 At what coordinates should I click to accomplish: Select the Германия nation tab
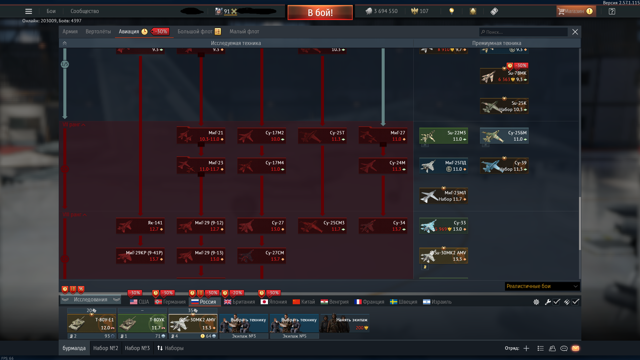point(170,302)
